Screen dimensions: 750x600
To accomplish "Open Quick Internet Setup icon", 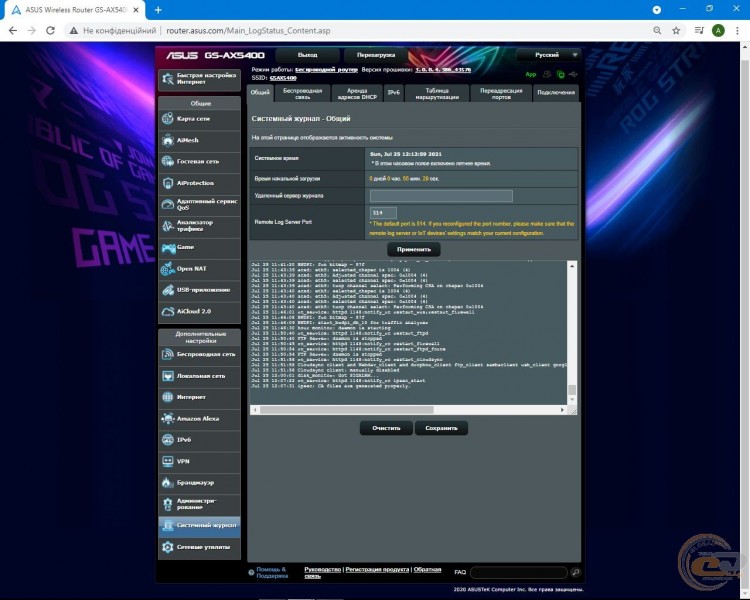I will 167,79.
